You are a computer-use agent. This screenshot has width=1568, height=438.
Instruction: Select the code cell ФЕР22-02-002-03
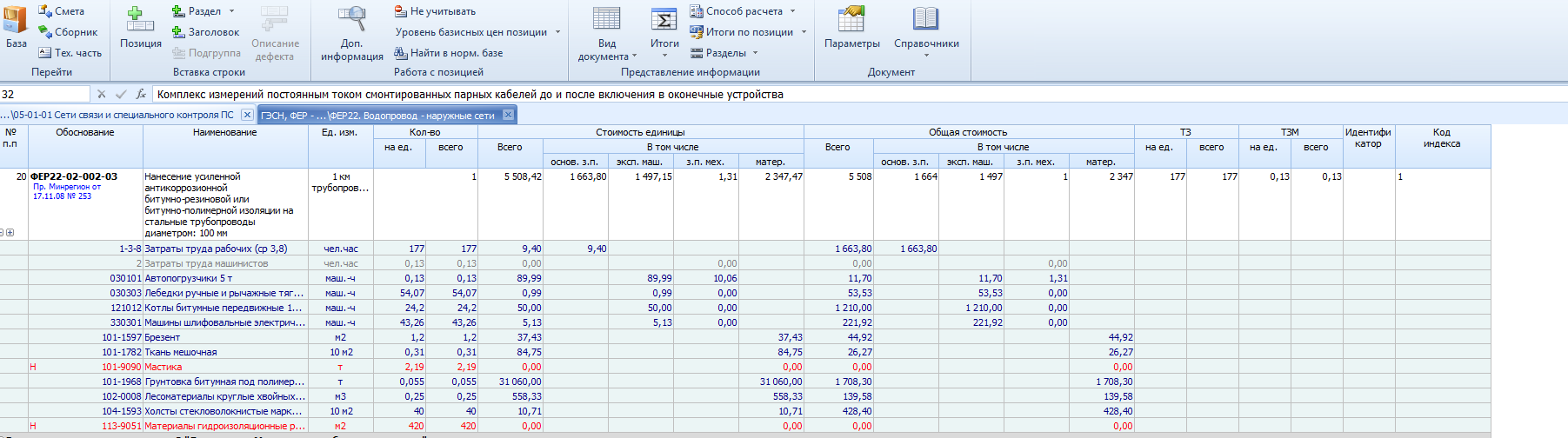point(74,176)
